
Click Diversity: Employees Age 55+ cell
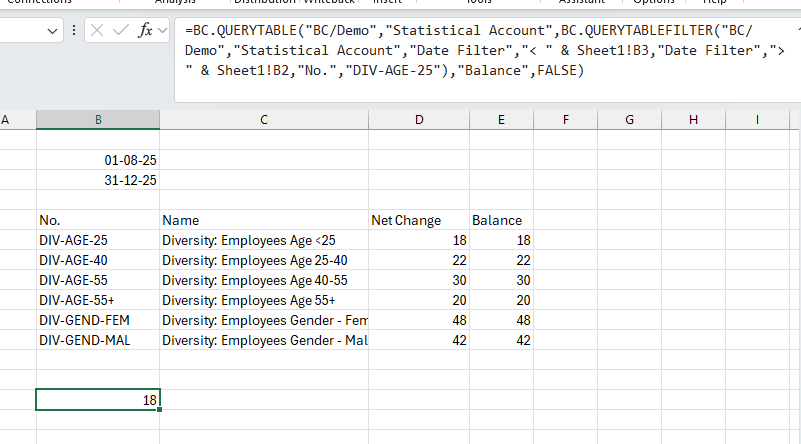264,300
